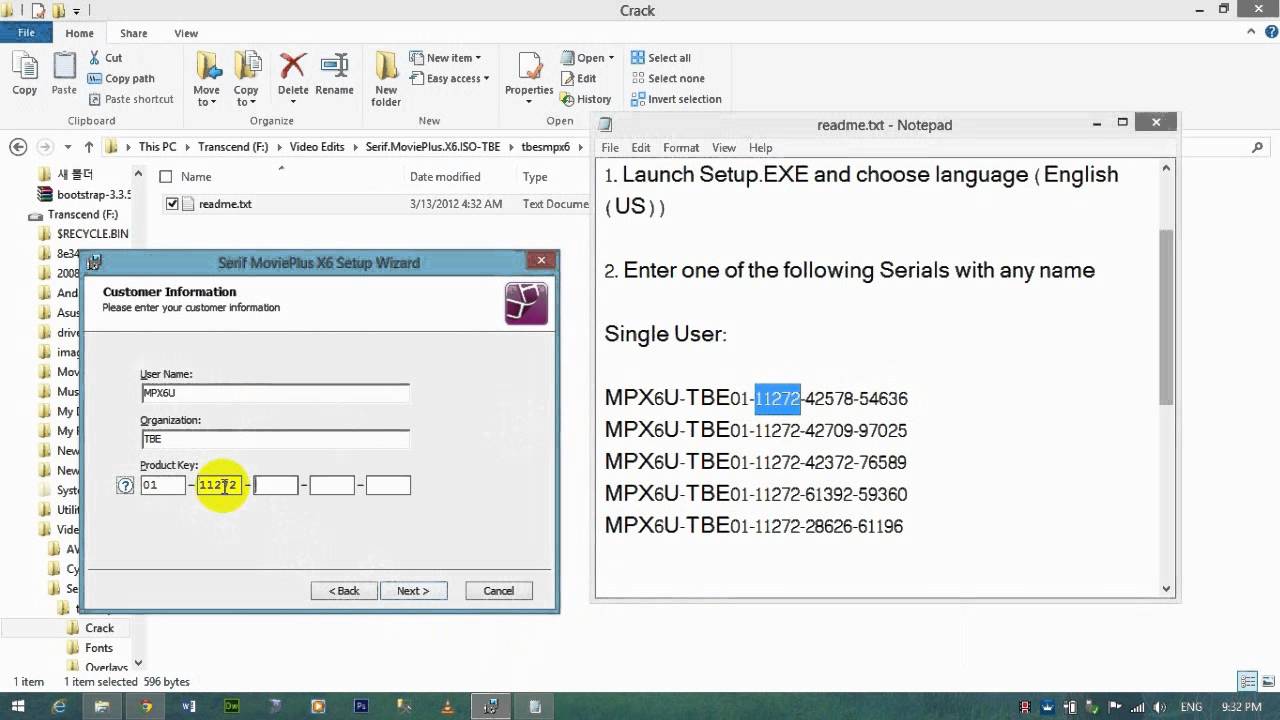Image resolution: width=1280 pixels, height=720 pixels.
Task: Switch to the Details view icon in the status bar
Action: coord(1247,682)
